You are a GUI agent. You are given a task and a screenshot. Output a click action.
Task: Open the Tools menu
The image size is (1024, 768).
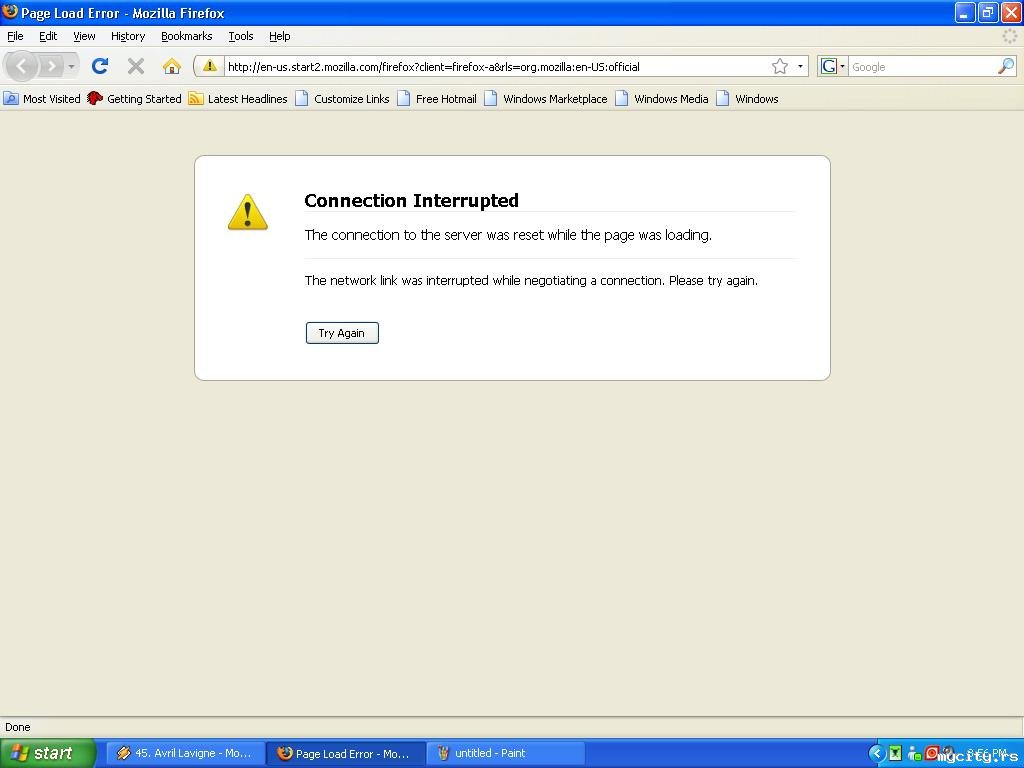pyautogui.click(x=241, y=36)
